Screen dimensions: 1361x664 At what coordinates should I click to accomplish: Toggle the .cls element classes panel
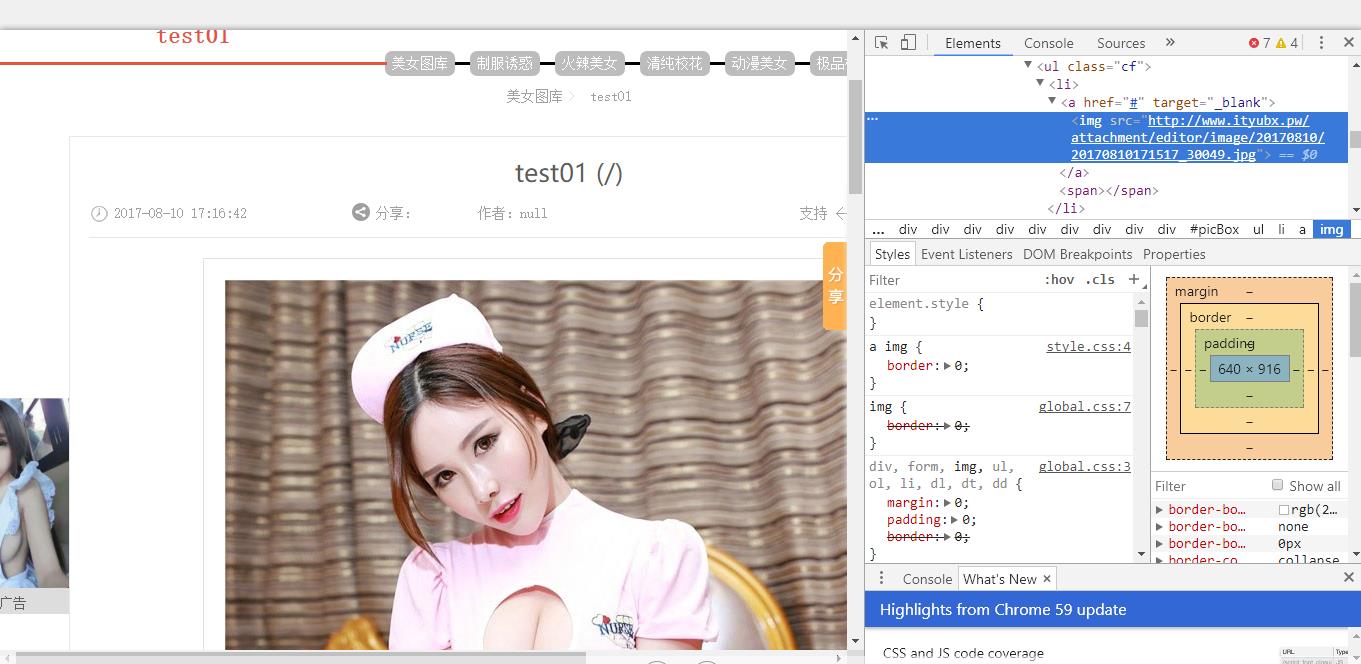pos(1100,280)
